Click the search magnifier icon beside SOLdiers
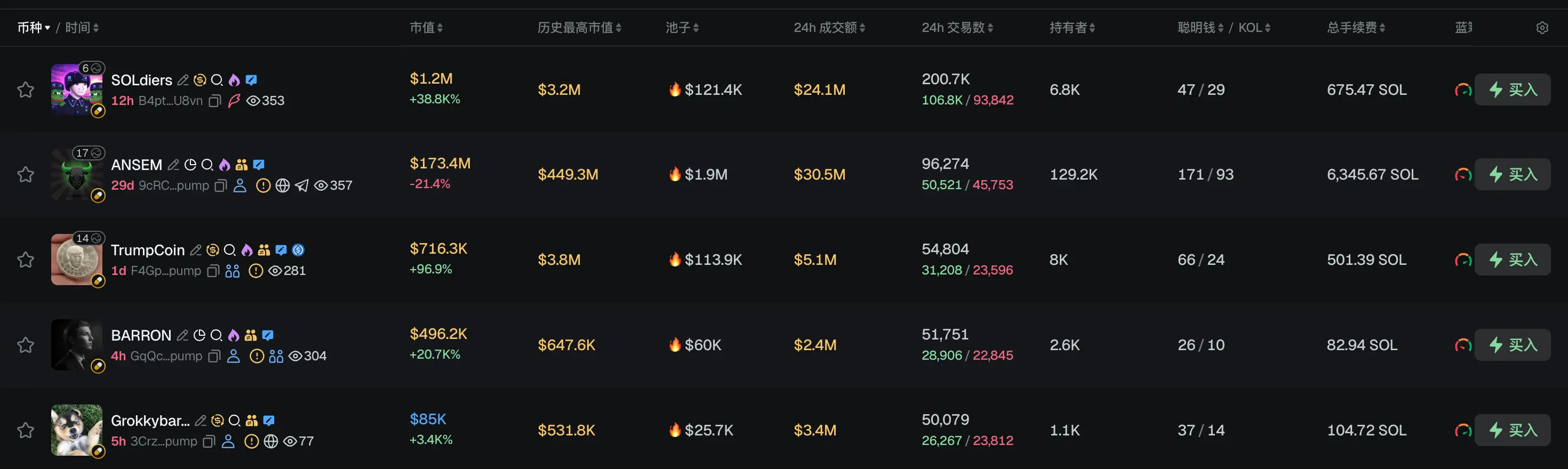Viewport: 1568px width, 469px height. click(x=217, y=80)
